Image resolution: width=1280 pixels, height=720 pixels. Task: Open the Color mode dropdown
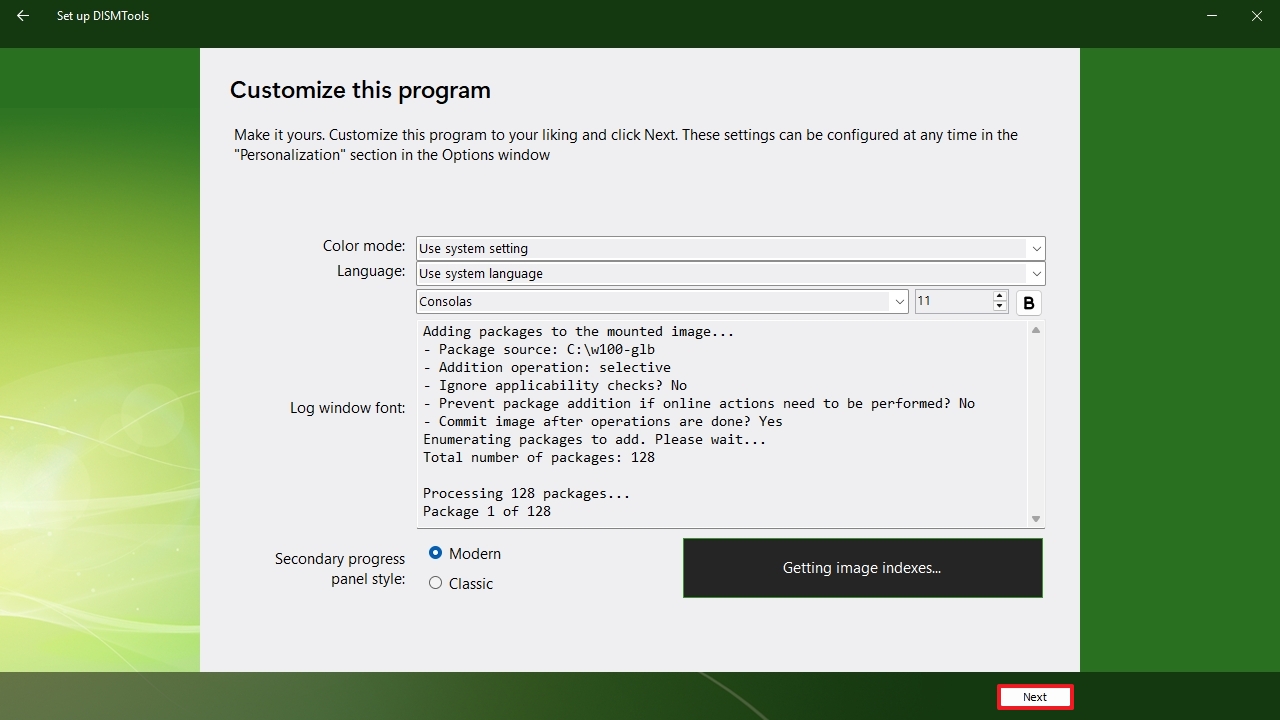(731, 248)
